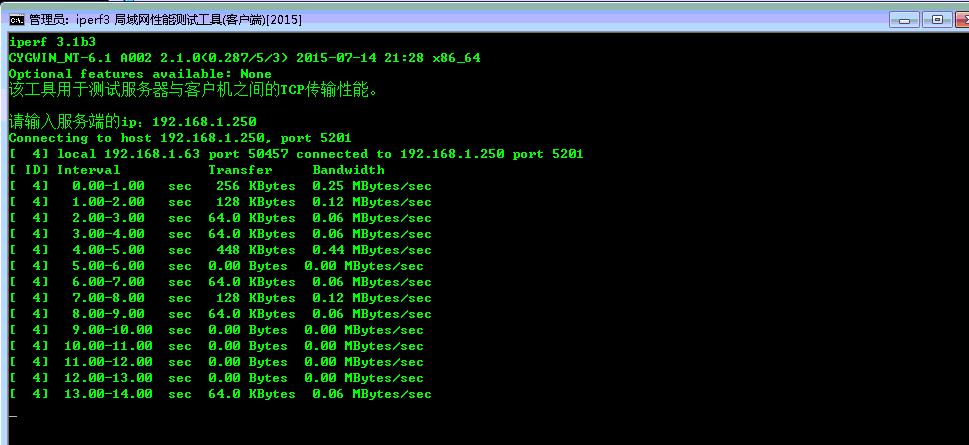Click the 'Bandwidth' column header
Screen dimensions: 969x445
(348, 170)
